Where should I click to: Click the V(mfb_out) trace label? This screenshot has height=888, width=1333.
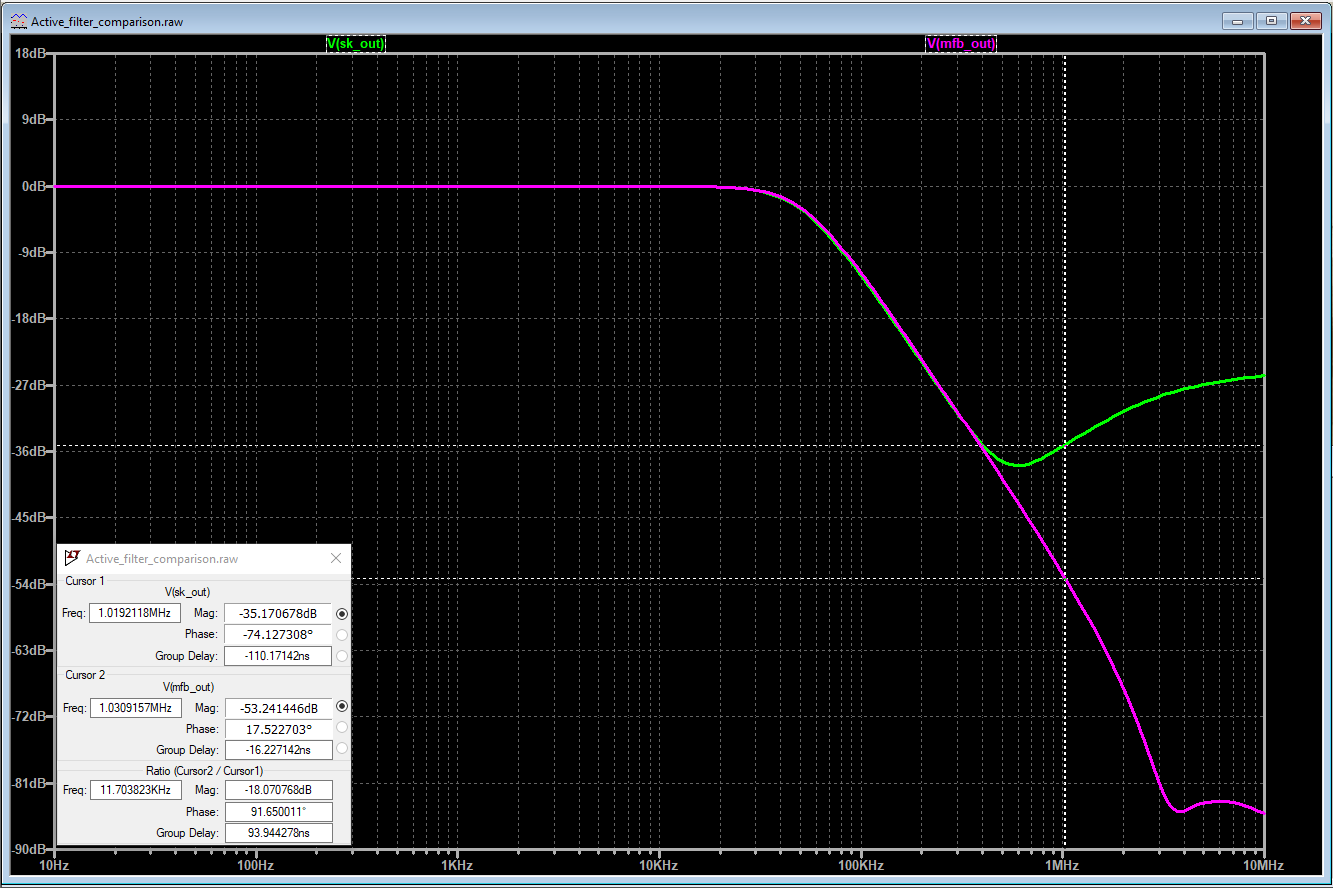tap(961, 44)
